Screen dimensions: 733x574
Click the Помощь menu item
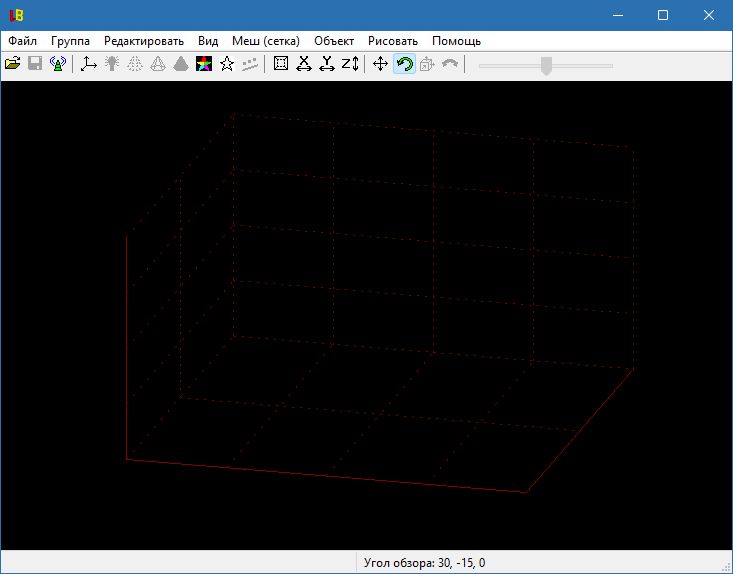click(456, 41)
